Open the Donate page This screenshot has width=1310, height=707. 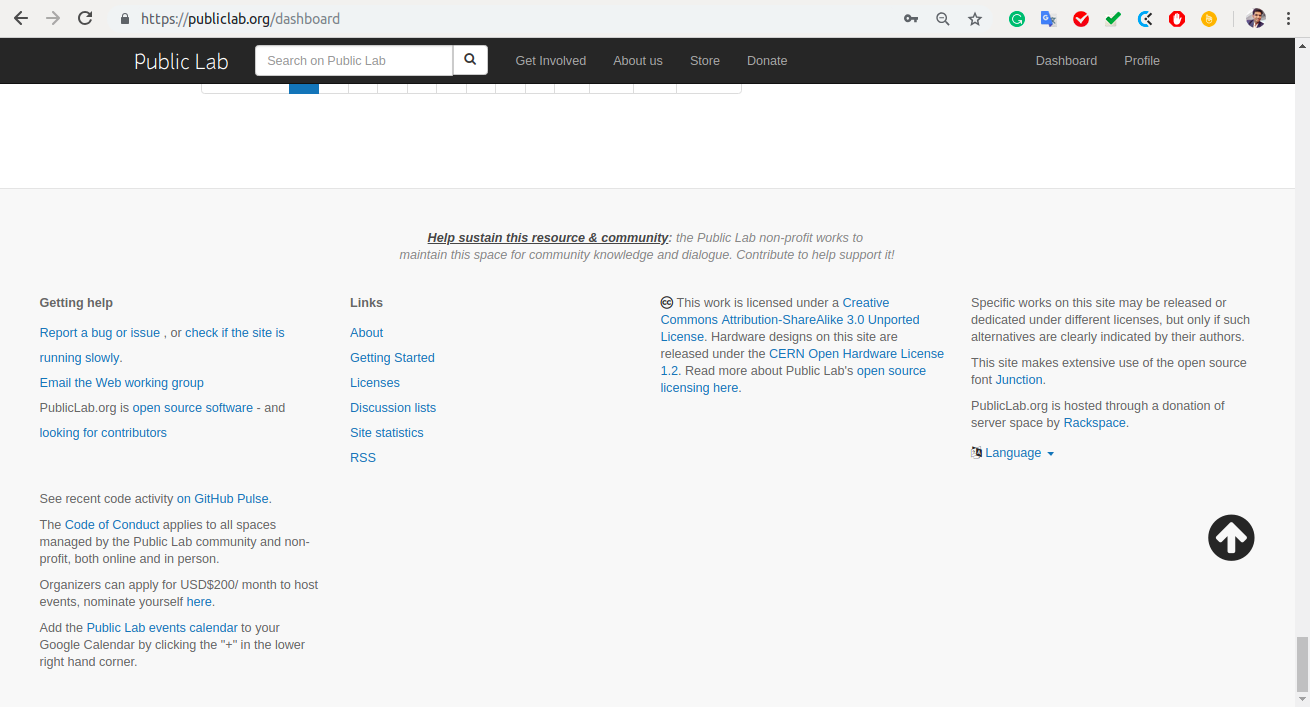pos(767,60)
